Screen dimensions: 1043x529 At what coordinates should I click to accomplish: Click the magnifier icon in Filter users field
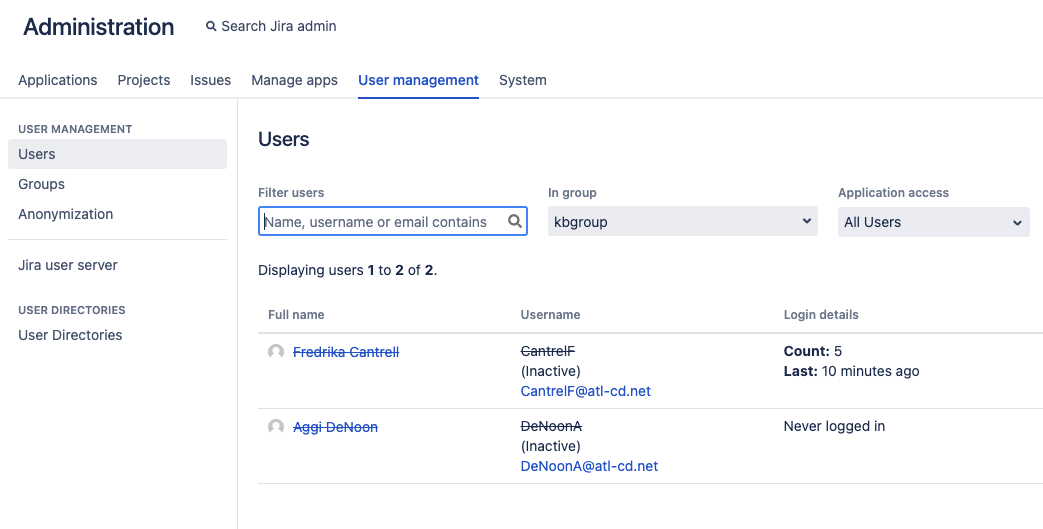coord(515,221)
